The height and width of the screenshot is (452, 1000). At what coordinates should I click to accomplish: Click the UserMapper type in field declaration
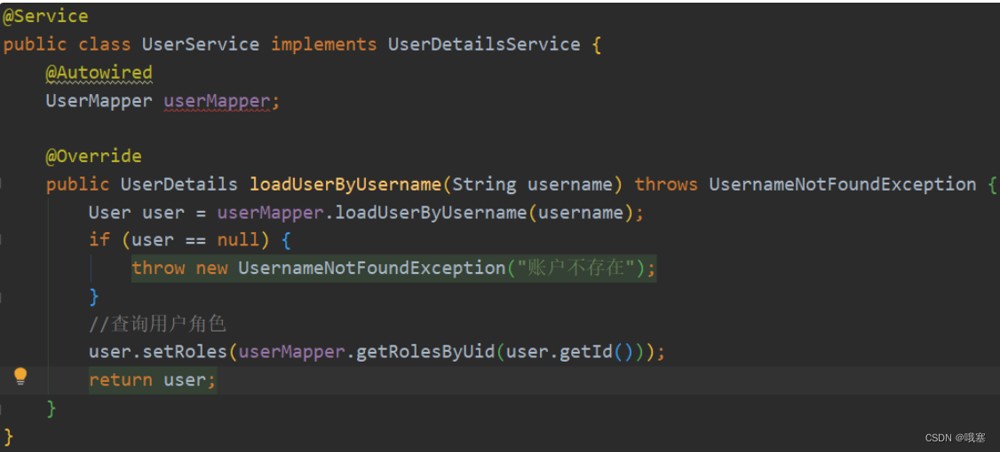pos(99,101)
